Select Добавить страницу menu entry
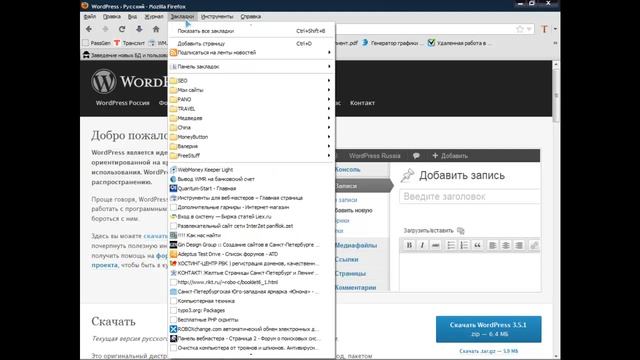The width and height of the screenshot is (640, 360). click(x=251, y=43)
